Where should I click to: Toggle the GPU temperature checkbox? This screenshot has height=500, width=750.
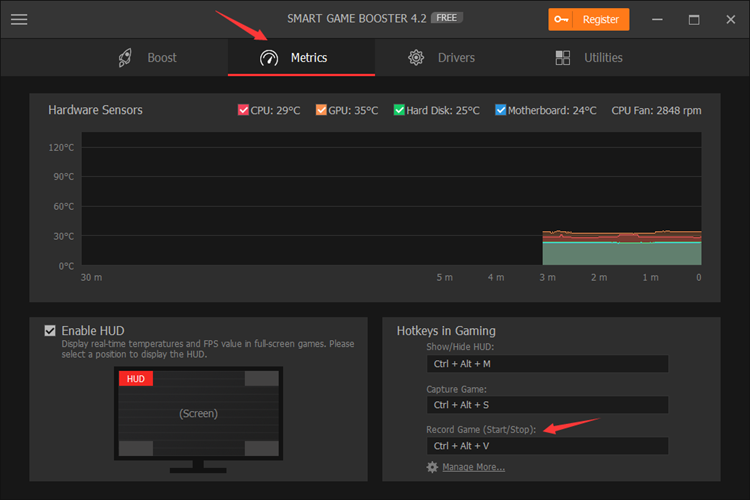(321, 110)
